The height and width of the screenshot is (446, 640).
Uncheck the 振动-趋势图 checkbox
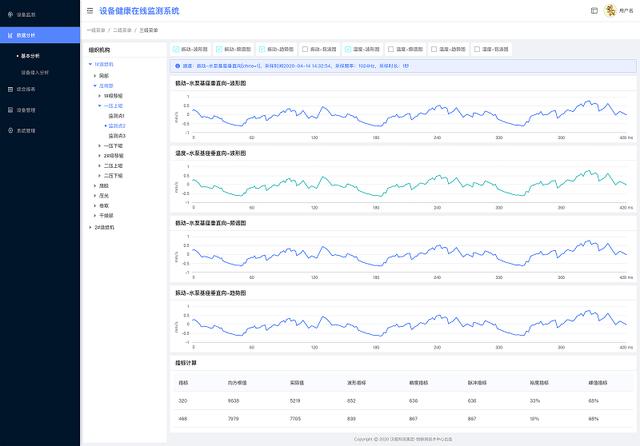pos(262,49)
